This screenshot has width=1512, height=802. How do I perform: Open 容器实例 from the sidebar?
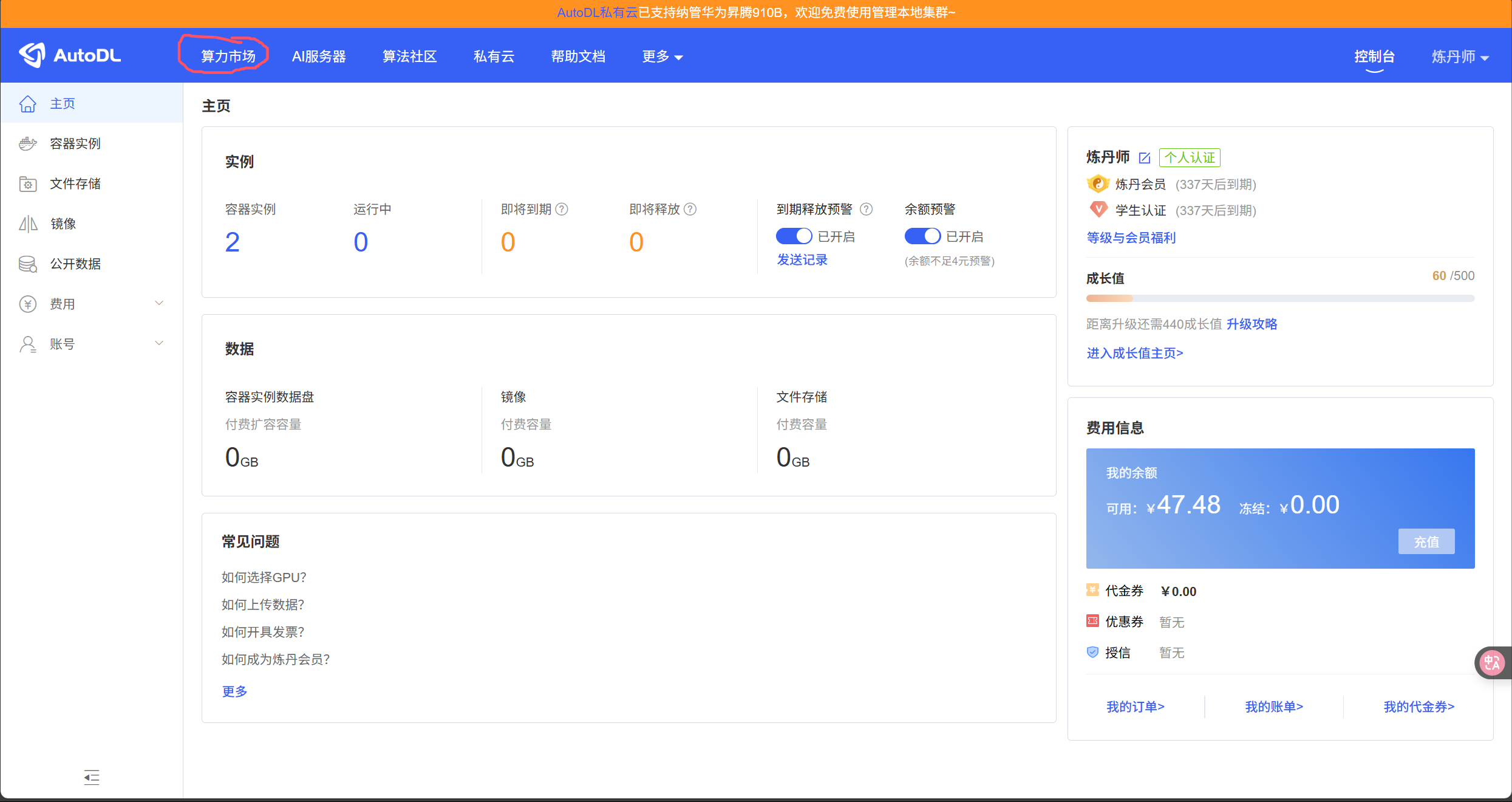pyautogui.click(x=75, y=144)
